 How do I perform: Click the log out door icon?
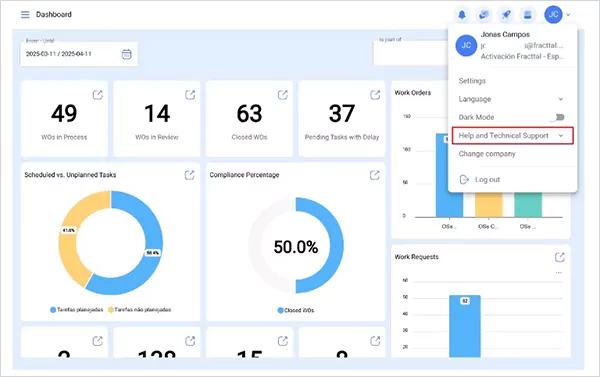[x=464, y=180]
